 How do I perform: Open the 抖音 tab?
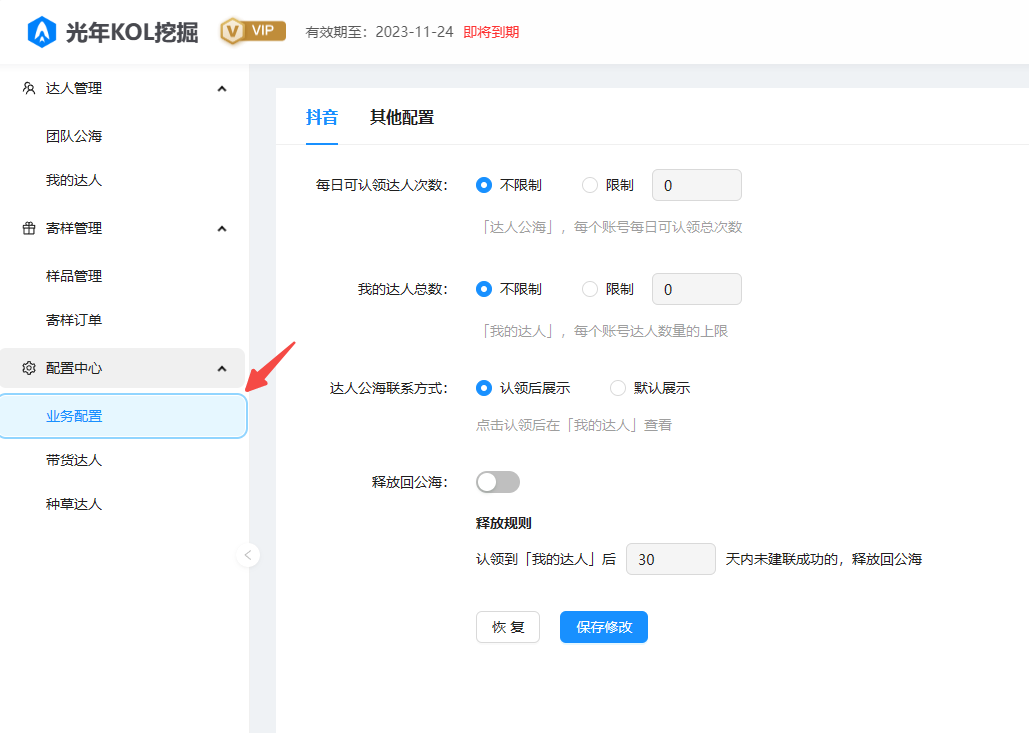321,117
